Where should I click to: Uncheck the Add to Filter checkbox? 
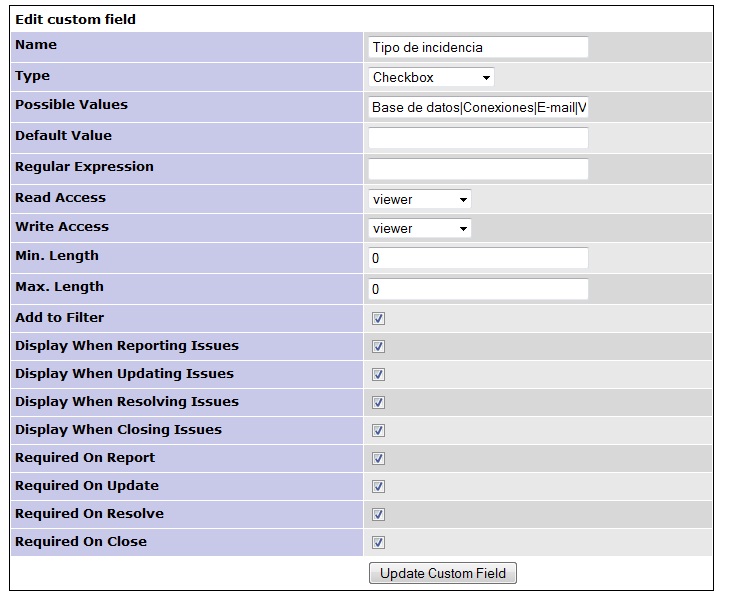click(378, 319)
